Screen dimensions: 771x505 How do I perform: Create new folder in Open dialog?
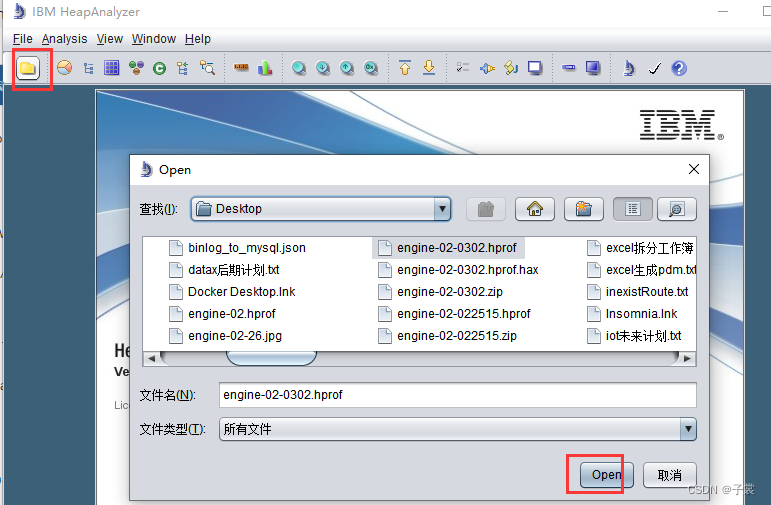click(x=584, y=209)
